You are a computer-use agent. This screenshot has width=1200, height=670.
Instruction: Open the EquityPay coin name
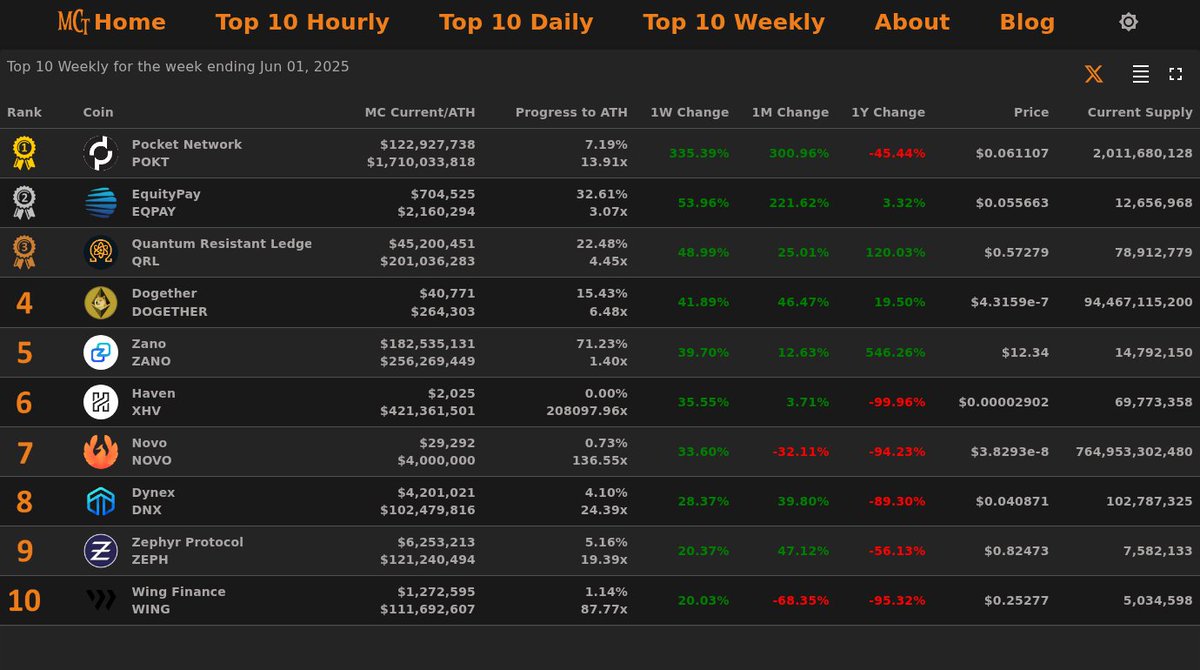166,194
